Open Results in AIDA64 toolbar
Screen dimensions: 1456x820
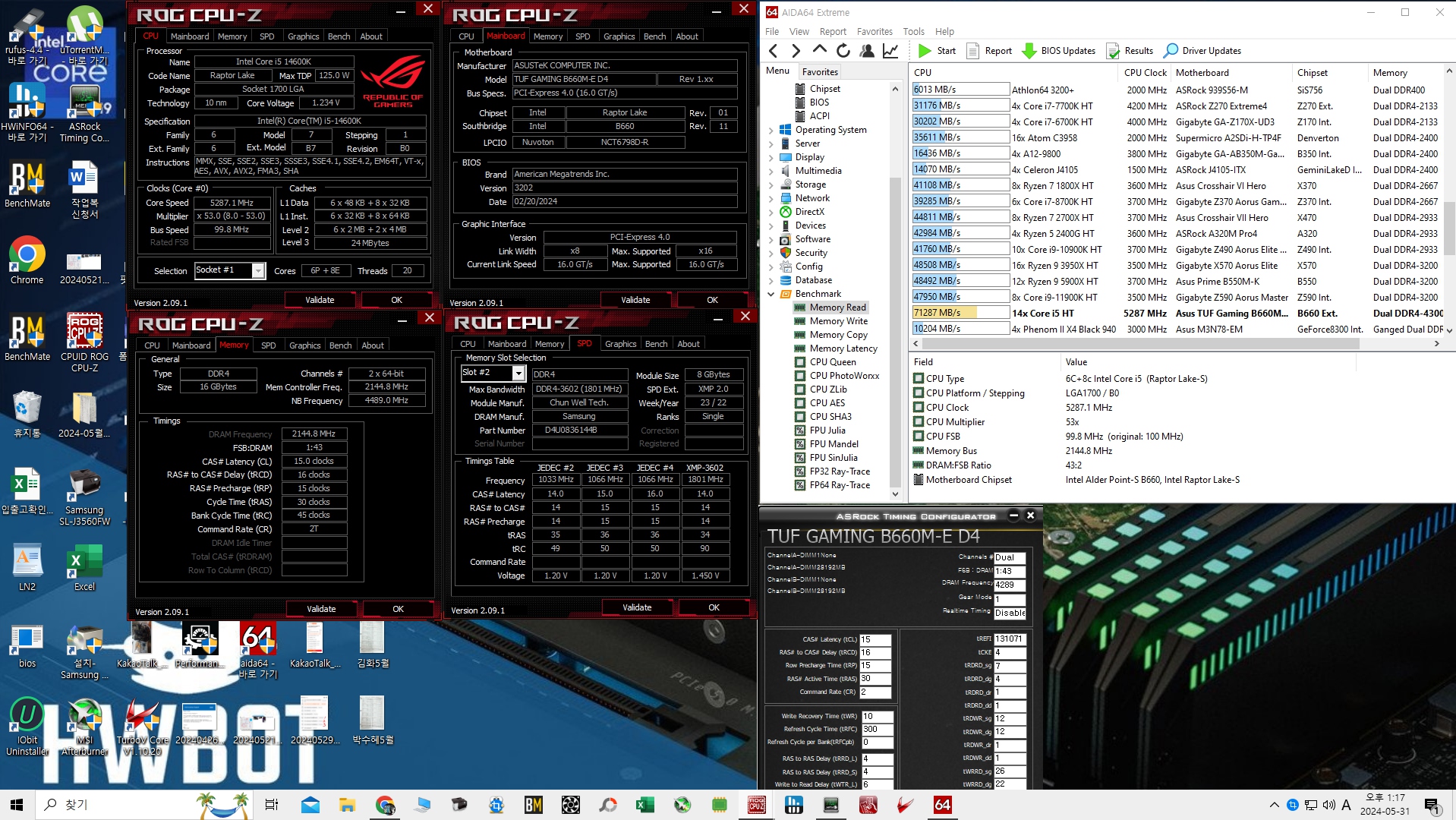(x=1130, y=51)
